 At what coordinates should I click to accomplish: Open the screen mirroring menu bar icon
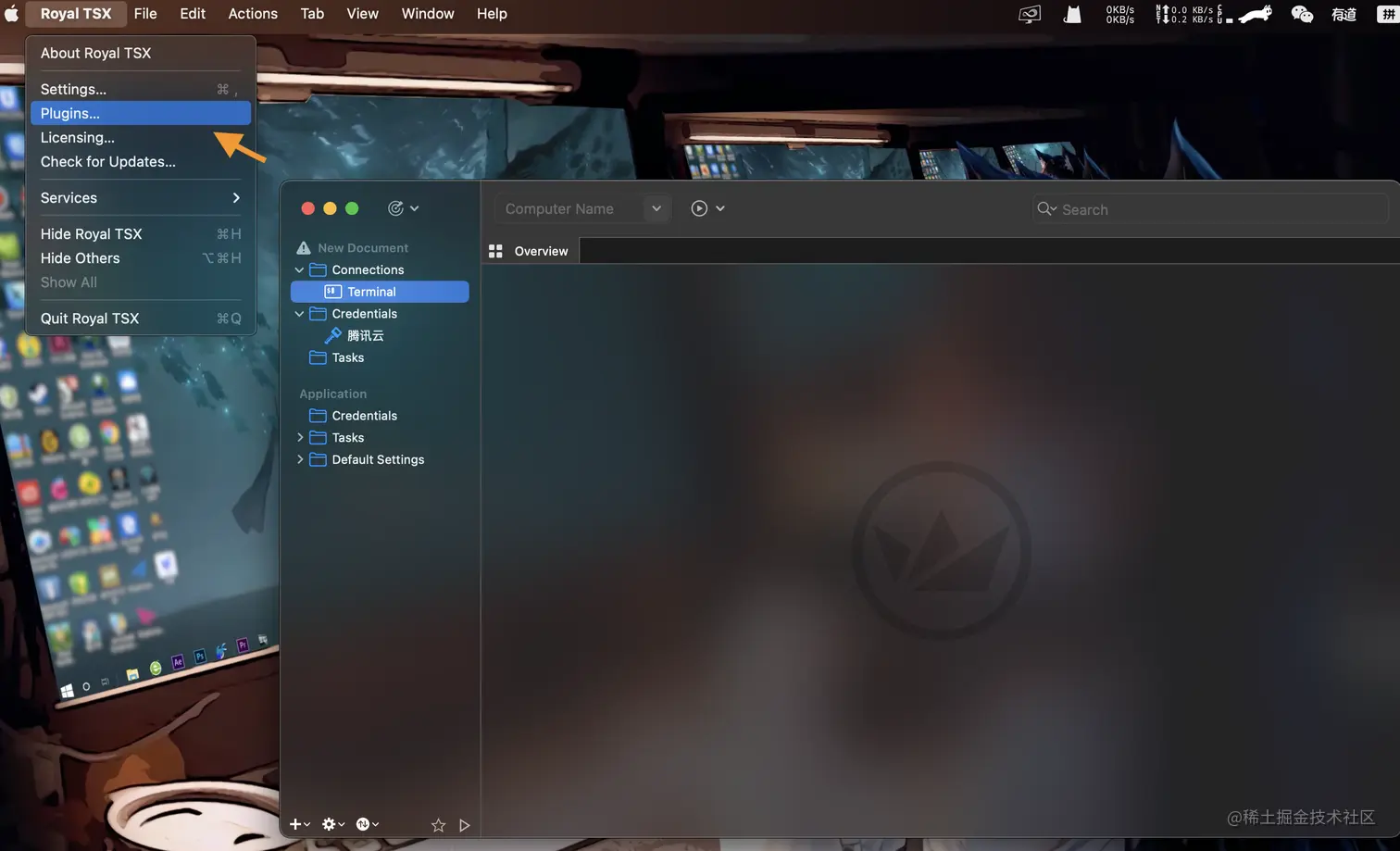coord(1030,14)
